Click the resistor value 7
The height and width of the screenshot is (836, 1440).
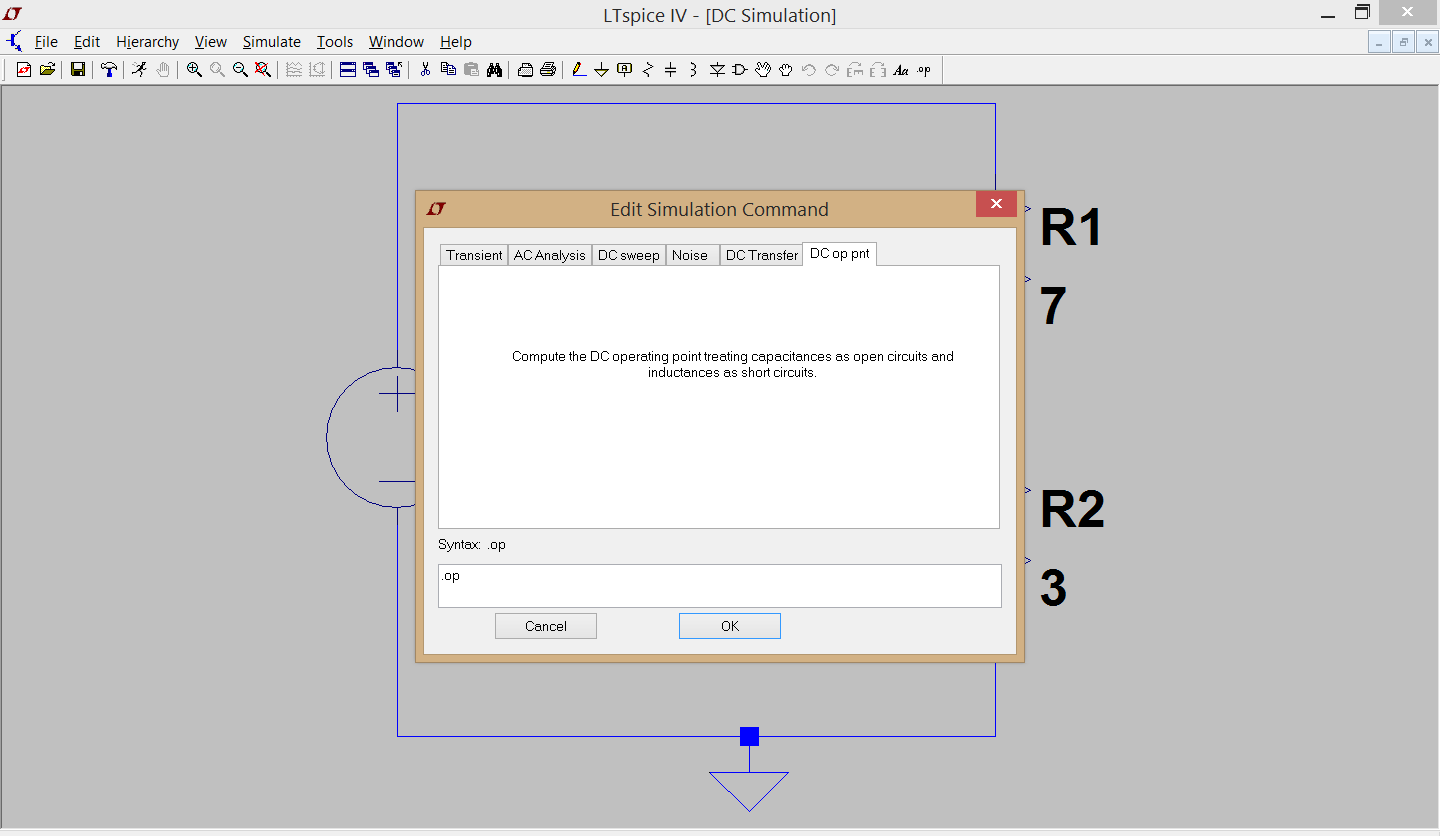pyautogui.click(x=1054, y=306)
